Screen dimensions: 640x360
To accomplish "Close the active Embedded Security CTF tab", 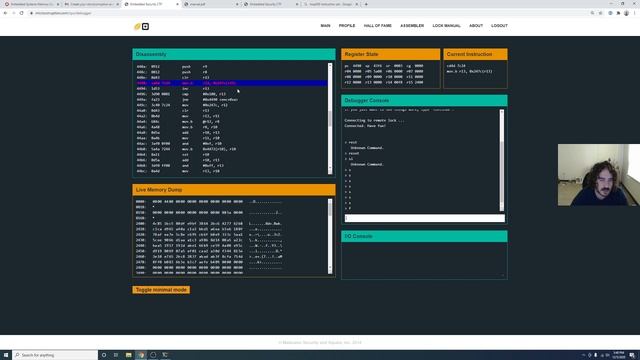I will coord(177,4).
